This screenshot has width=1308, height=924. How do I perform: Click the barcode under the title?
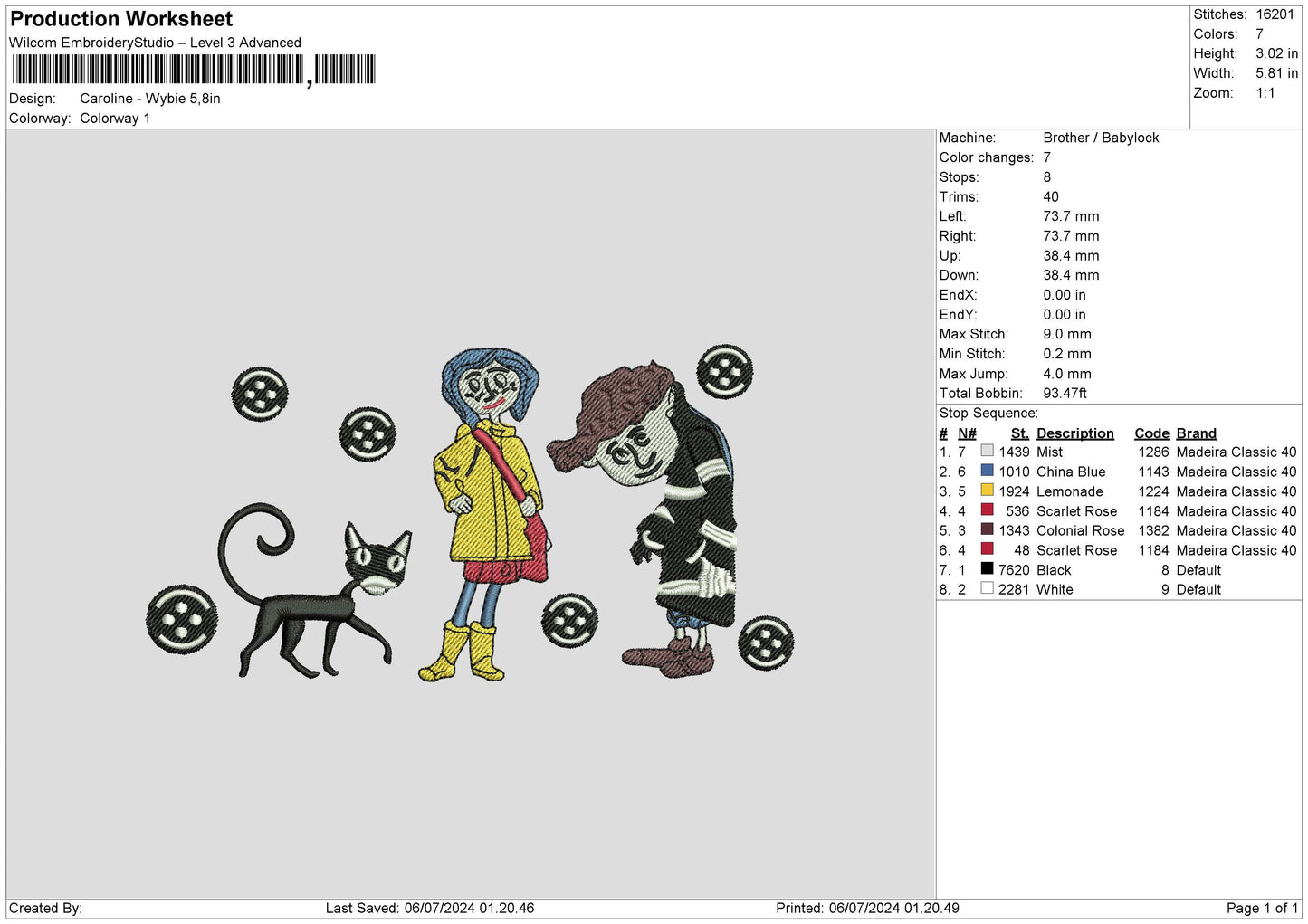pyautogui.click(x=193, y=70)
